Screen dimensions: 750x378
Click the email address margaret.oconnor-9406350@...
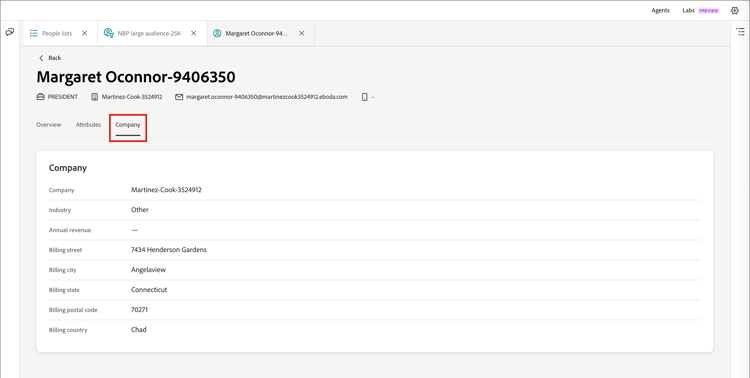267,97
